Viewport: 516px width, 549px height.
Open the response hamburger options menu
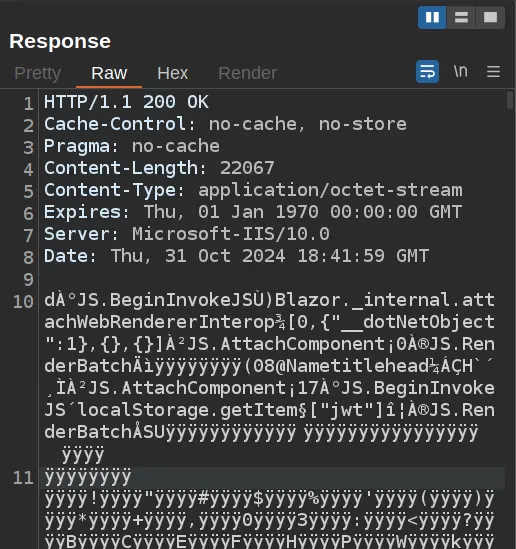coord(494,72)
